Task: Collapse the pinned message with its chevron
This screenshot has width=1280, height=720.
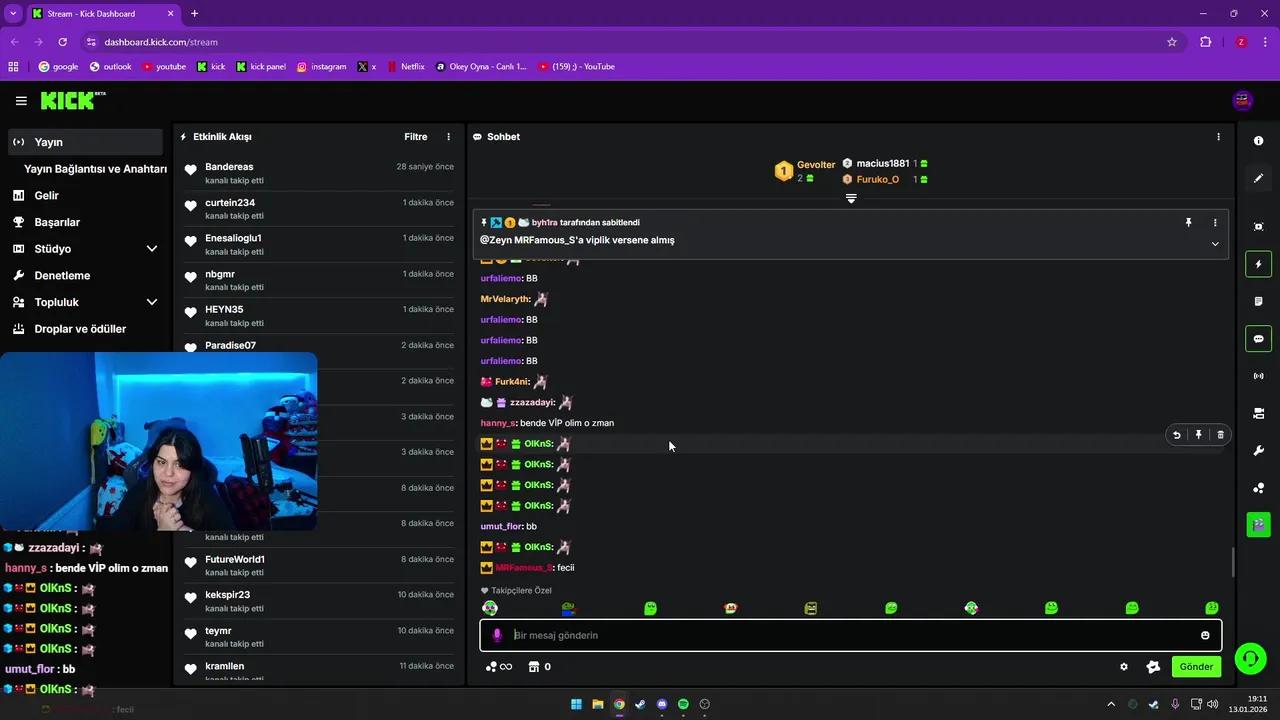Action: tap(1215, 243)
